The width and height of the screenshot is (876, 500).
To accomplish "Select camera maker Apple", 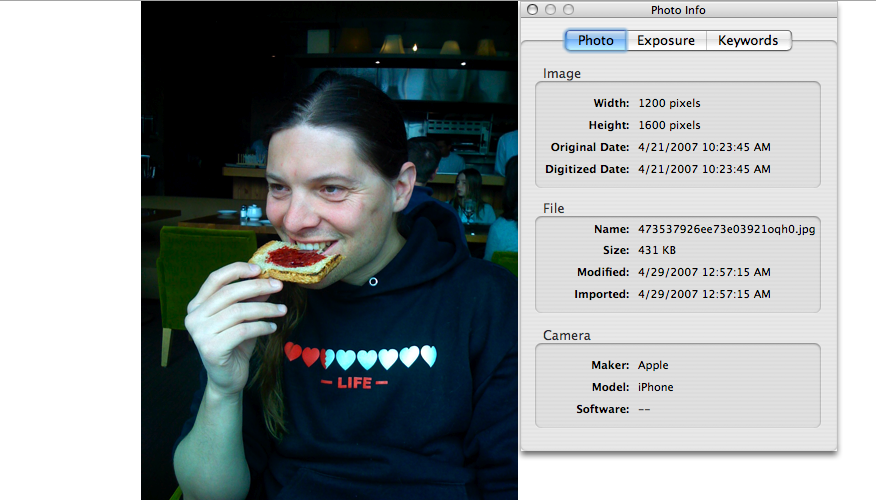I will click(653, 365).
